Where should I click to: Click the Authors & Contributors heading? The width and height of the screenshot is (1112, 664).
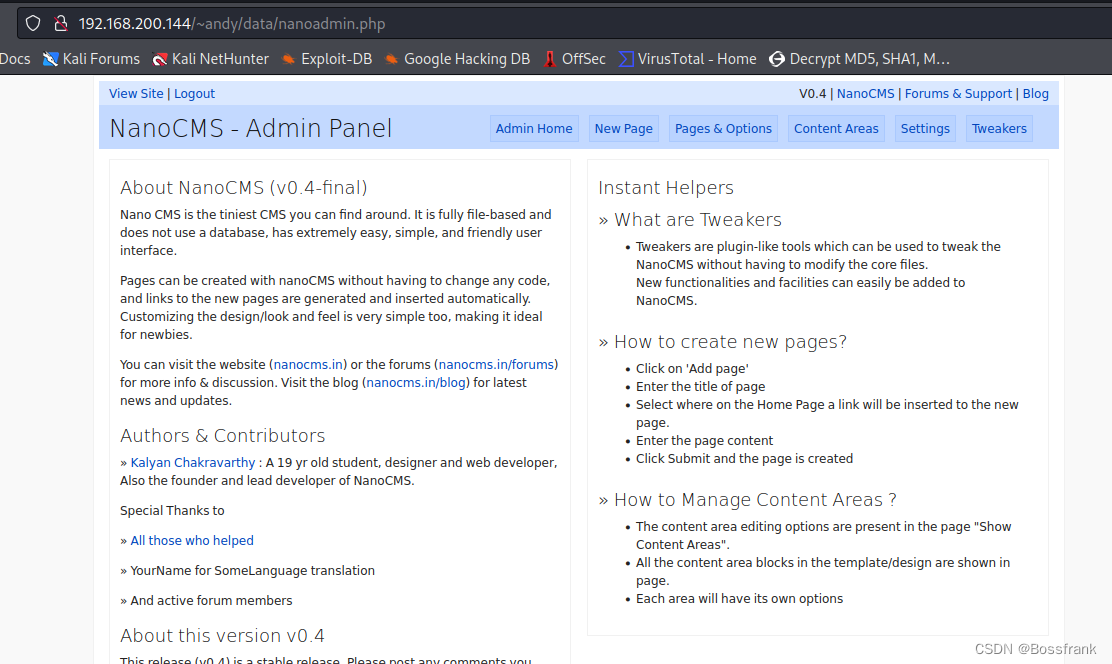click(222, 436)
